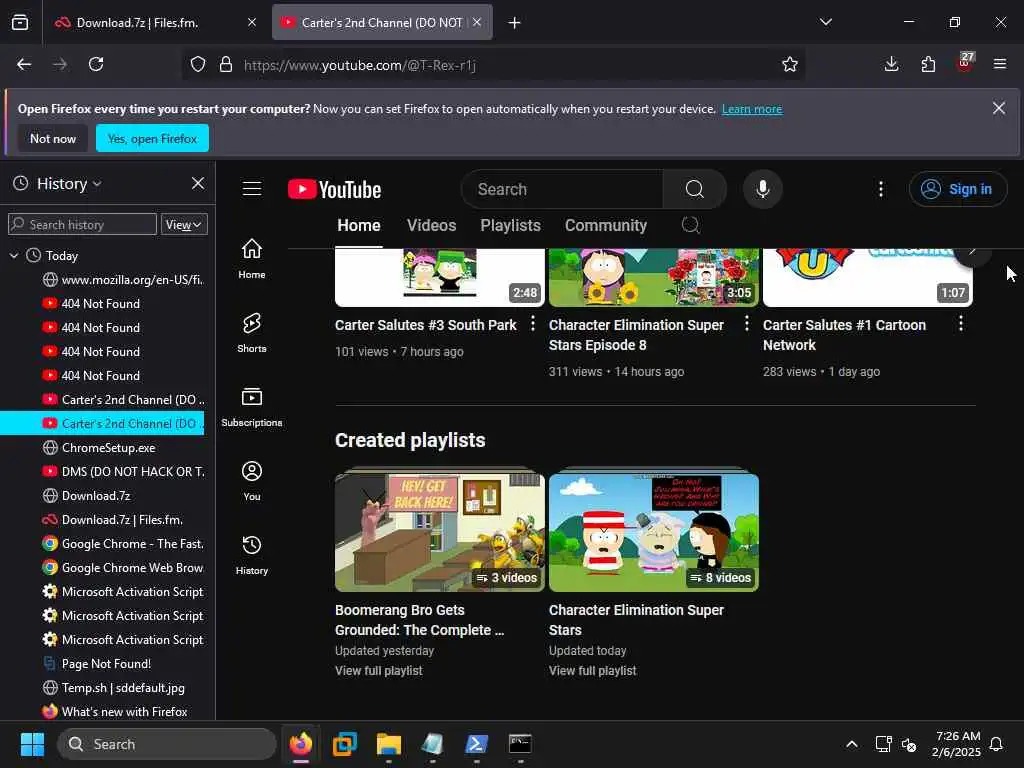Open options for Carter Salutes #1 Cartoon Network

[x=961, y=323]
